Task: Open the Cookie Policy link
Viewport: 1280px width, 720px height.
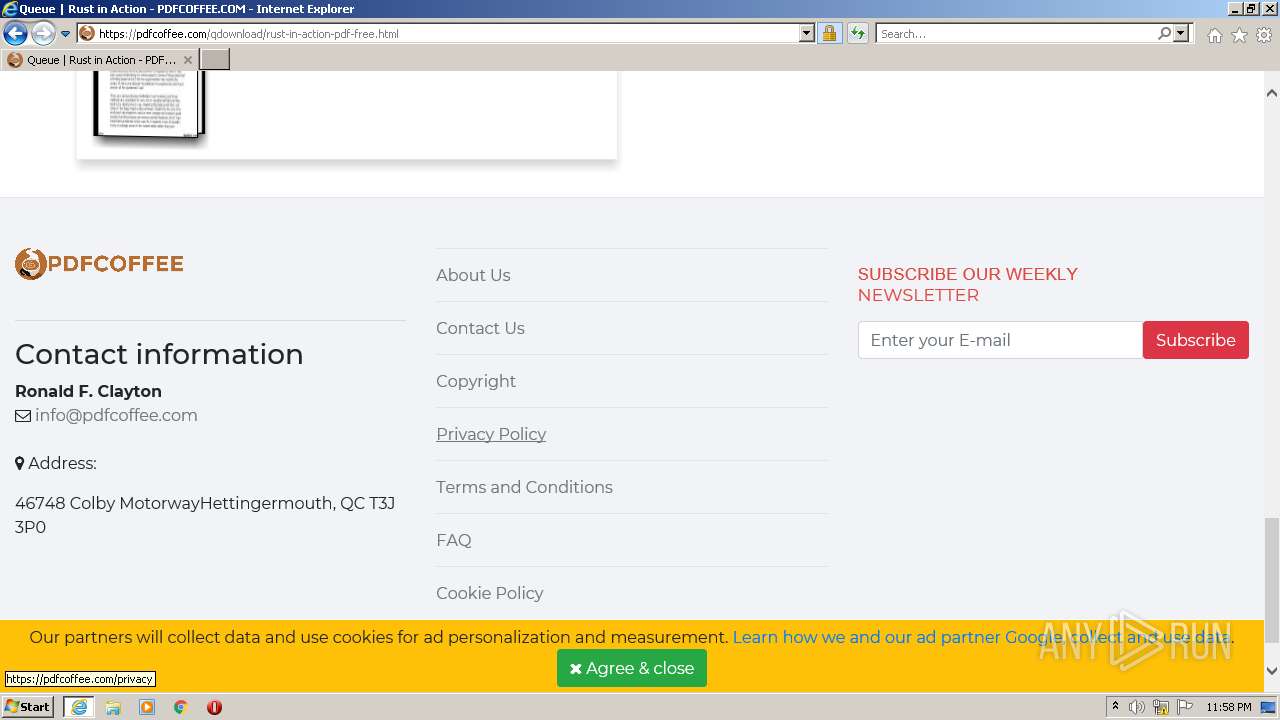Action: pos(489,593)
